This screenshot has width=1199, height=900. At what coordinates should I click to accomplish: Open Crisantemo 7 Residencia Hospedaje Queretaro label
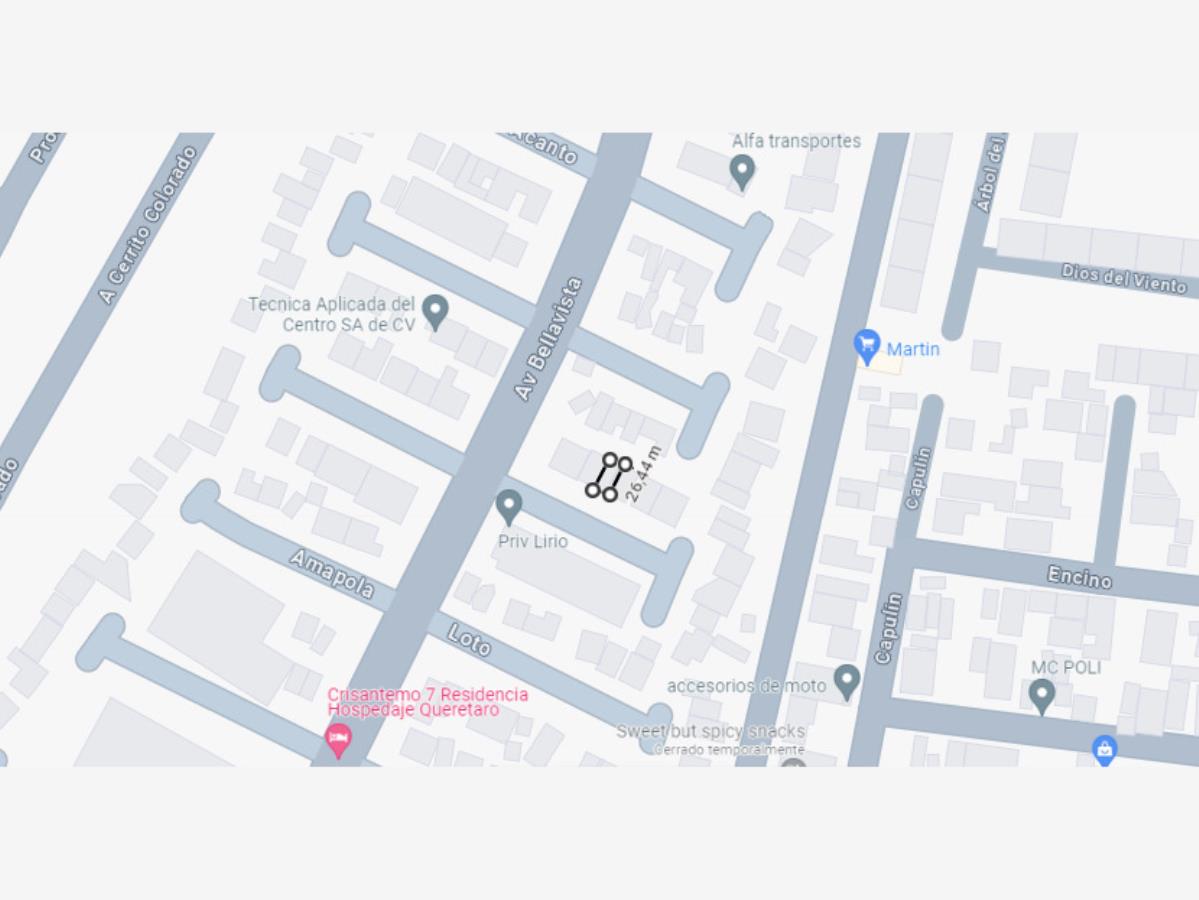coord(427,701)
